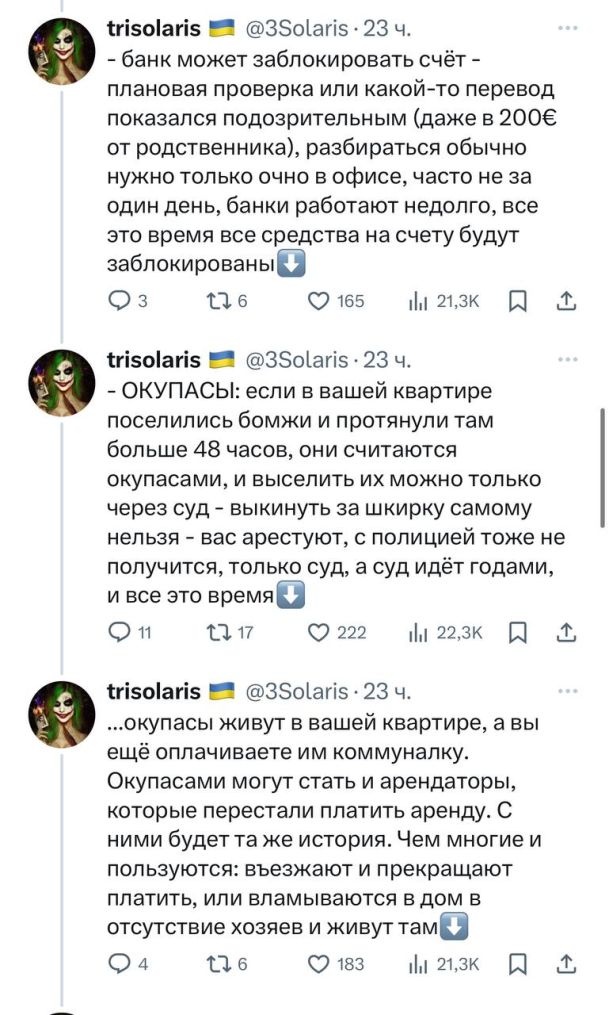609x1015 pixels.
Task: Bookmark the bank account blocking tweet
Action: (518, 301)
